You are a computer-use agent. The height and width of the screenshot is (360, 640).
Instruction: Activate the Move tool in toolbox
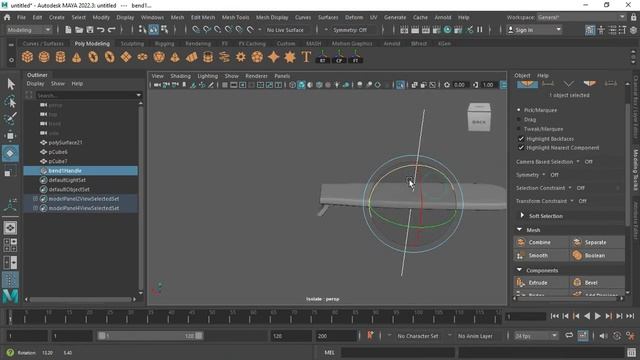[x=11, y=136]
